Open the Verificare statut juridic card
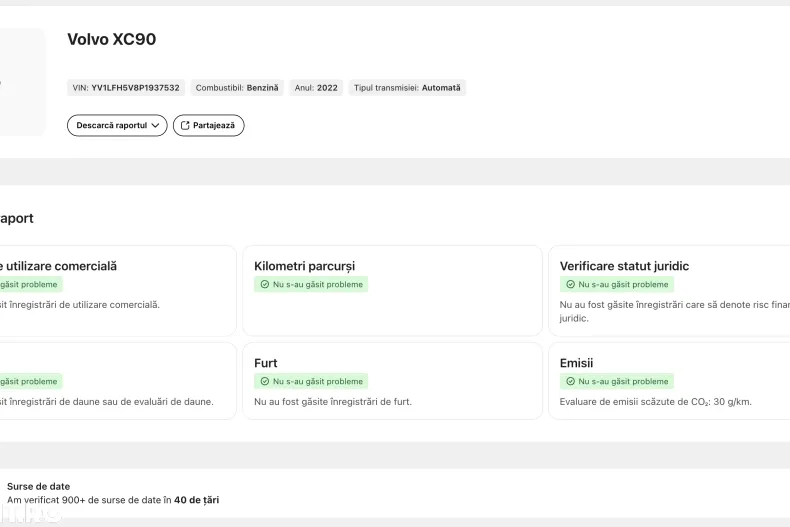 pos(668,291)
